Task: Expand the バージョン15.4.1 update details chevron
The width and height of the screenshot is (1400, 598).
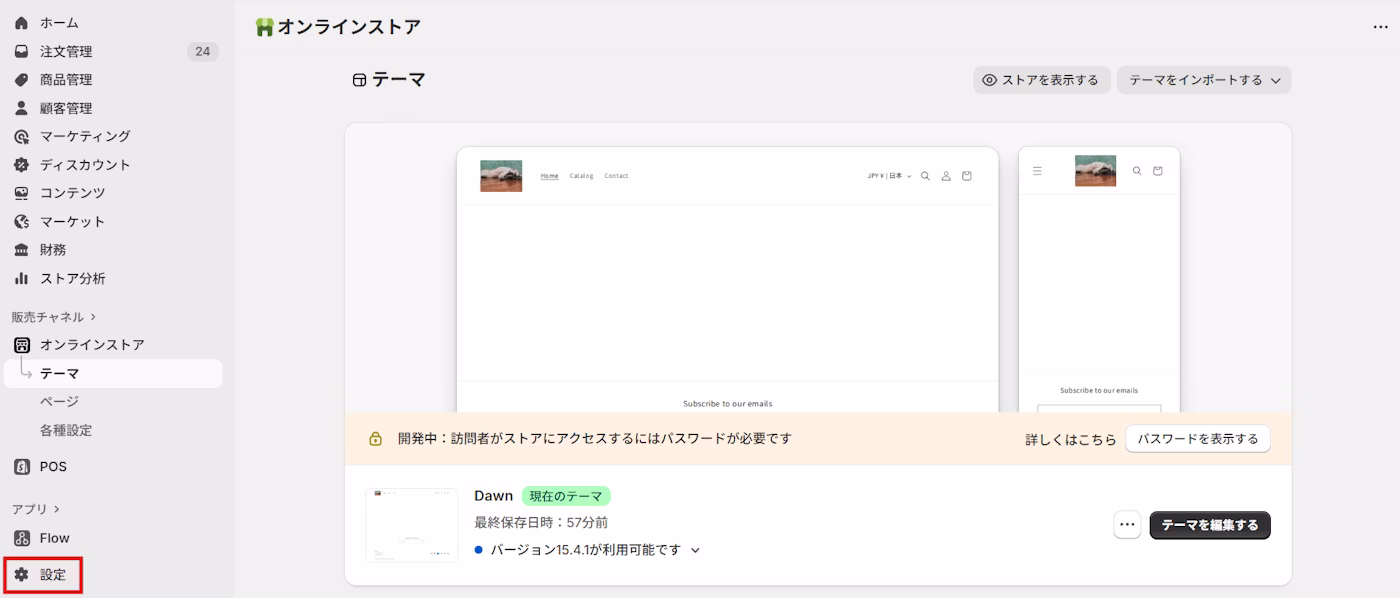Action: pos(694,549)
